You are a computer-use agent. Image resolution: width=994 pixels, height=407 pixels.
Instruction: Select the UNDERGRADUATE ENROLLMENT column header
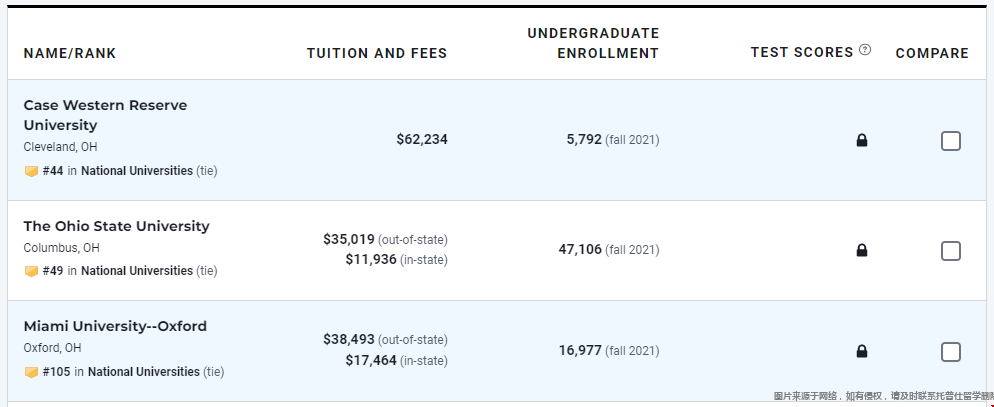pos(593,43)
